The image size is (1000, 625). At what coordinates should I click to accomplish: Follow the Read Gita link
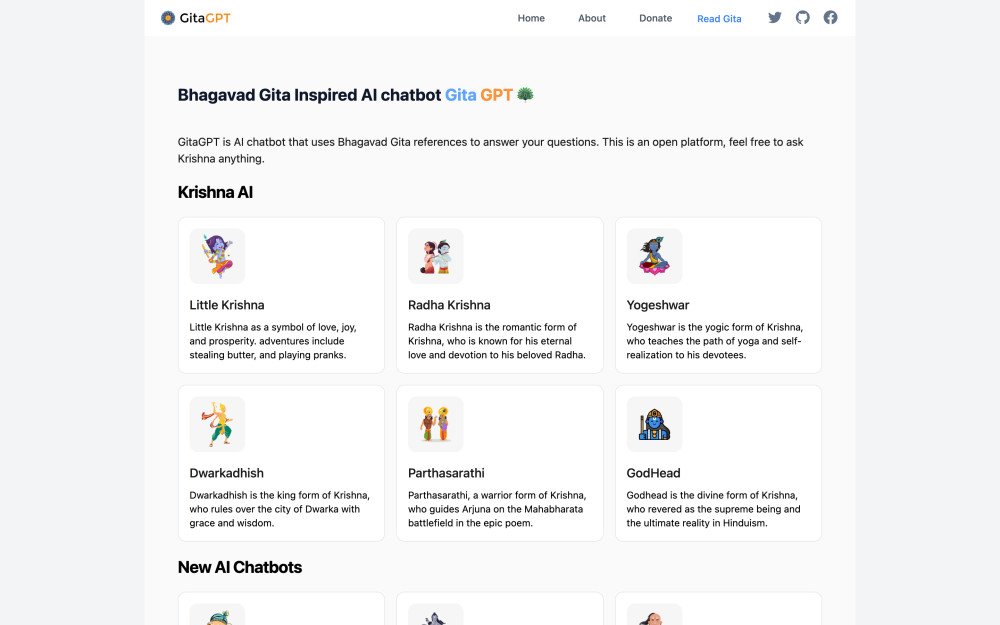719,18
